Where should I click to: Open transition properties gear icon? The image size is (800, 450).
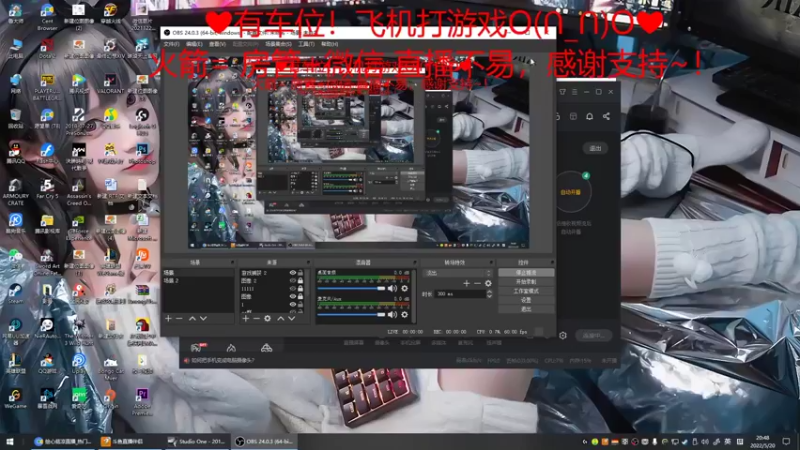pyautogui.click(x=488, y=283)
